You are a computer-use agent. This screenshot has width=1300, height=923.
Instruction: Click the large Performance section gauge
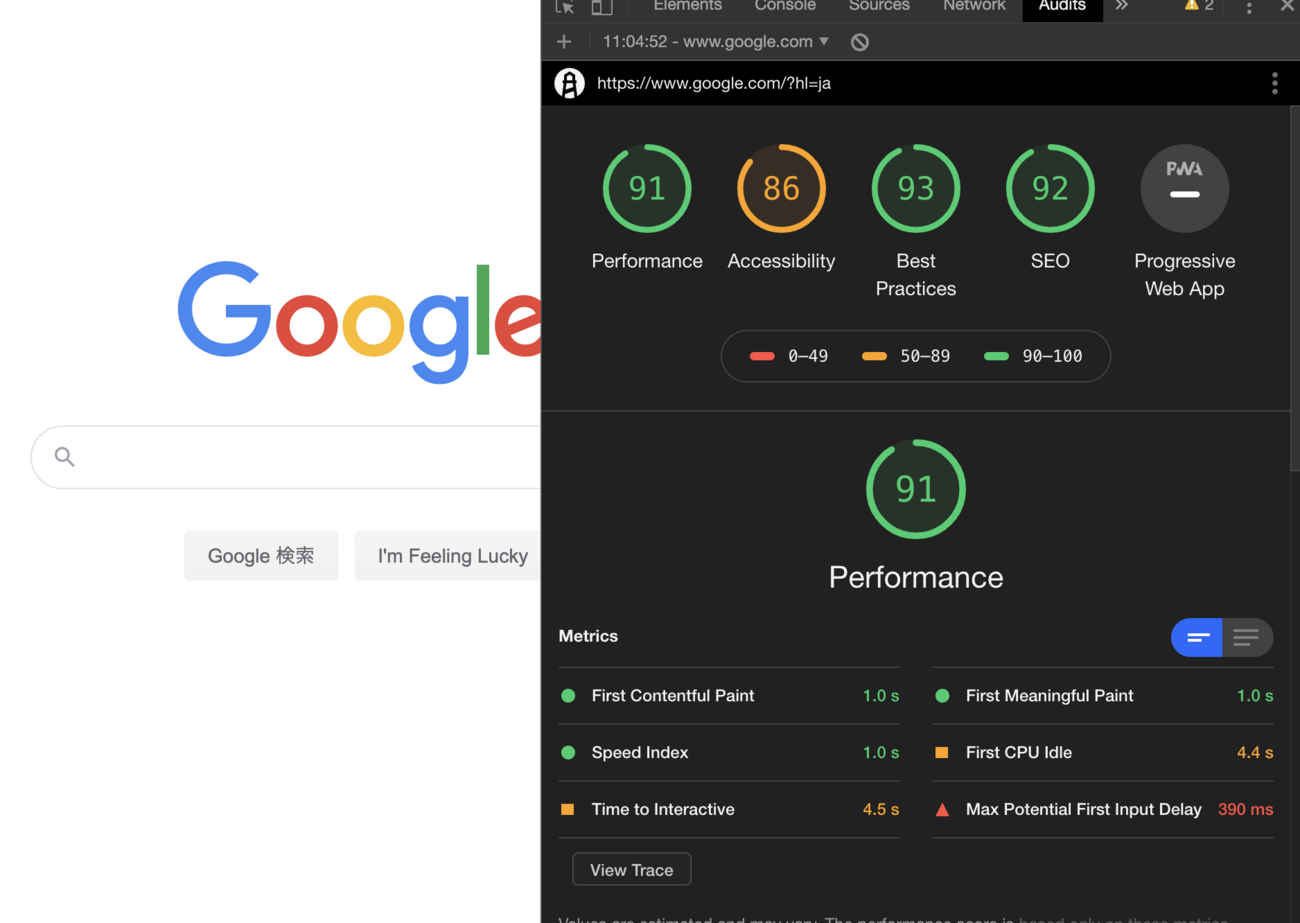[916, 489]
